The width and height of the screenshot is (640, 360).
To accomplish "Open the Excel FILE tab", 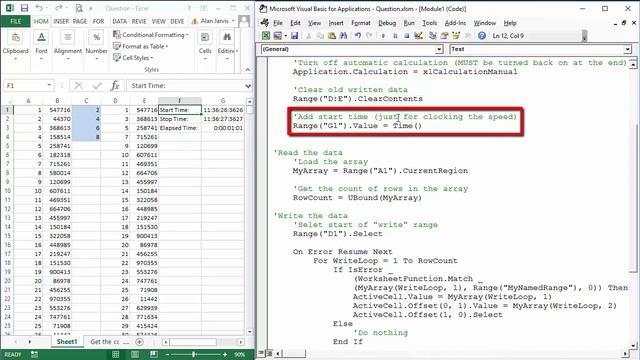I will 16,21.
